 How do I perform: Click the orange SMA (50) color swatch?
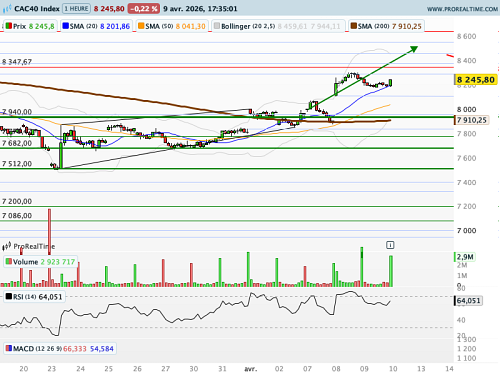tap(141, 26)
